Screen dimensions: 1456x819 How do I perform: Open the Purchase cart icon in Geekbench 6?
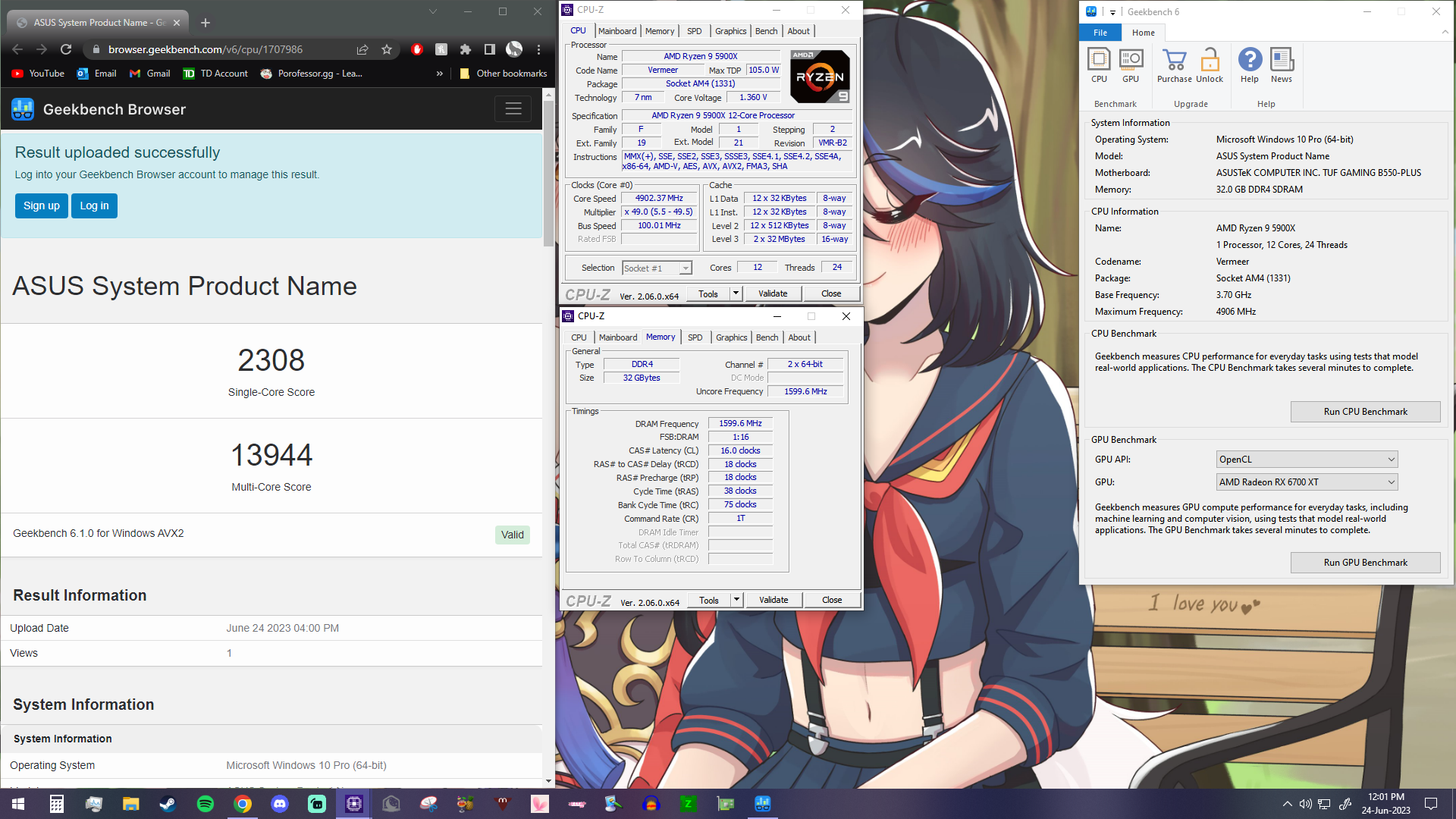click(1174, 66)
